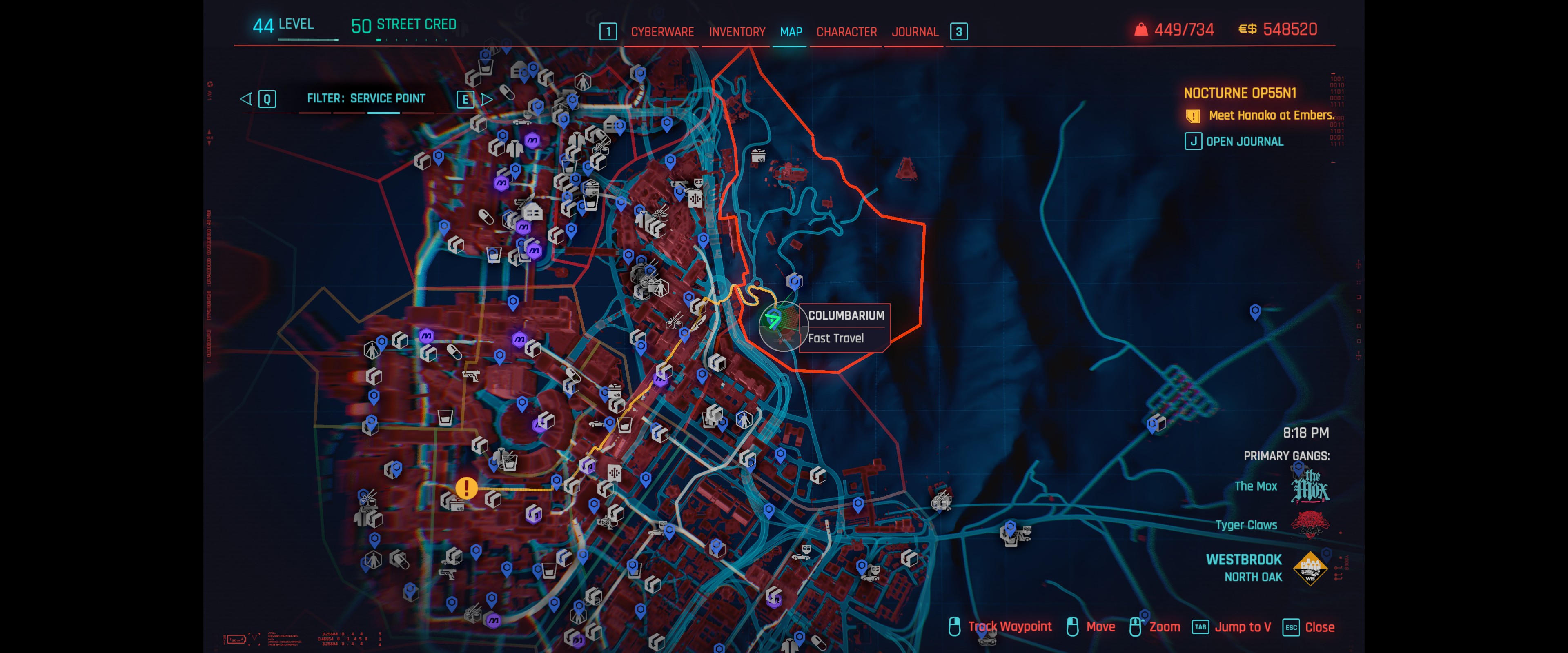Screen dimensions: 1568x653
Task: Switch to the Character tab
Action: [x=846, y=32]
